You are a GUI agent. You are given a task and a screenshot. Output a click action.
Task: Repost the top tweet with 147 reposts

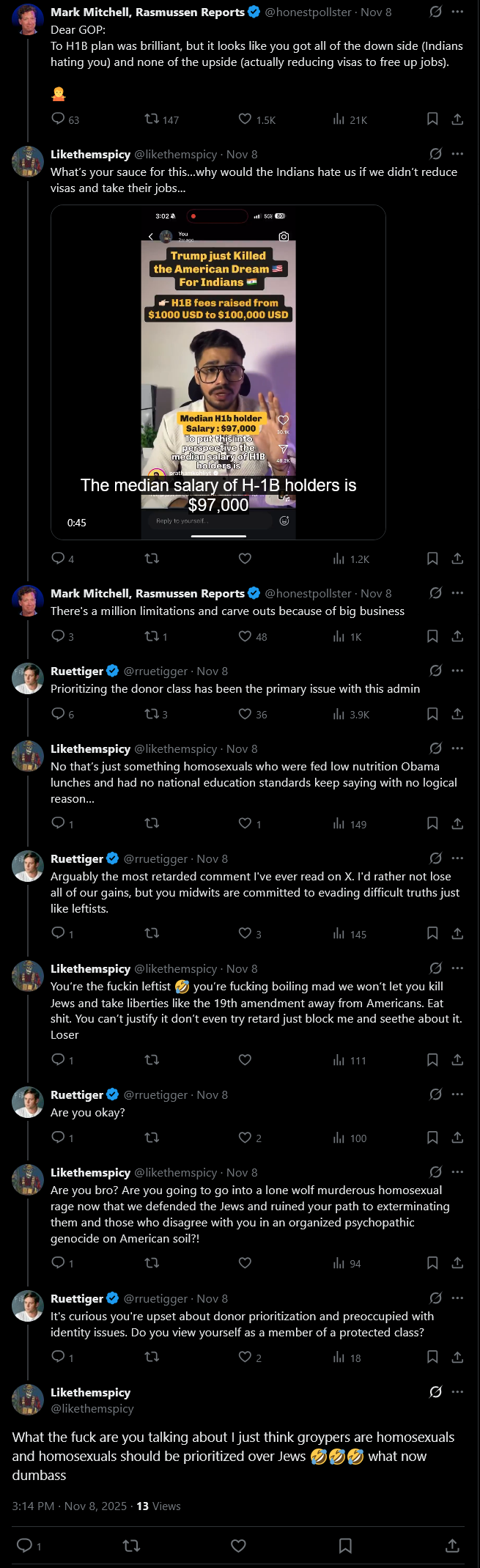(161, 119)
